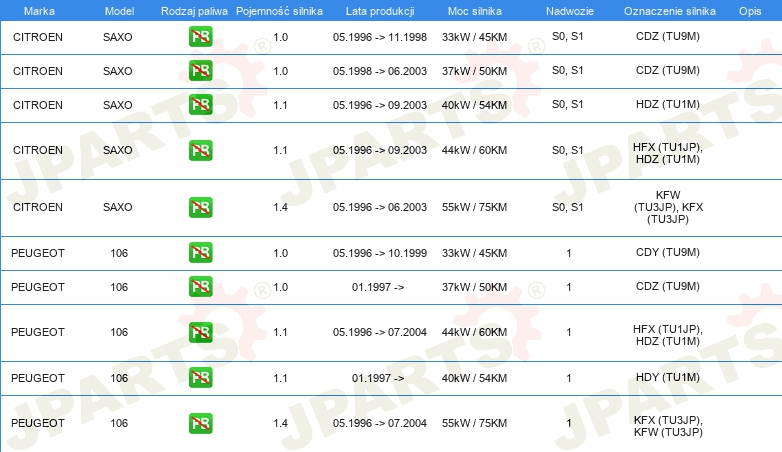Click the S0, S1 body cell in the 33kW Saxo row

tap(568, 36)
